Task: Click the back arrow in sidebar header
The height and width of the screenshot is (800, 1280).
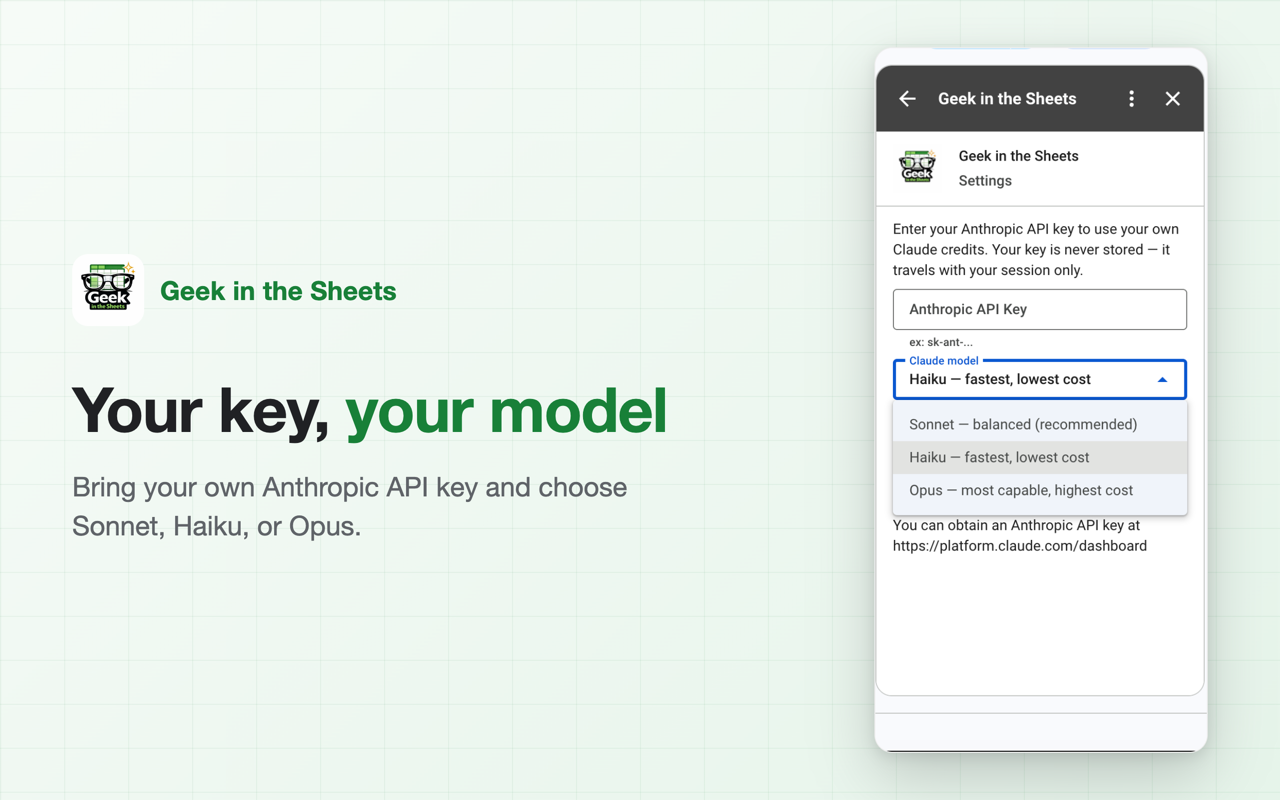Action: tap(907, 99)
